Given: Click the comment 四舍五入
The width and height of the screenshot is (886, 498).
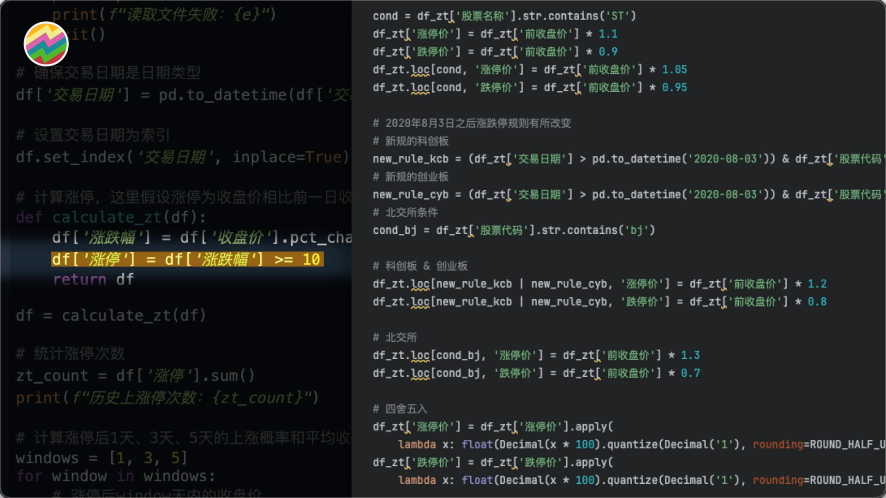Looking at the screenshot, I should tap(398, 409).
